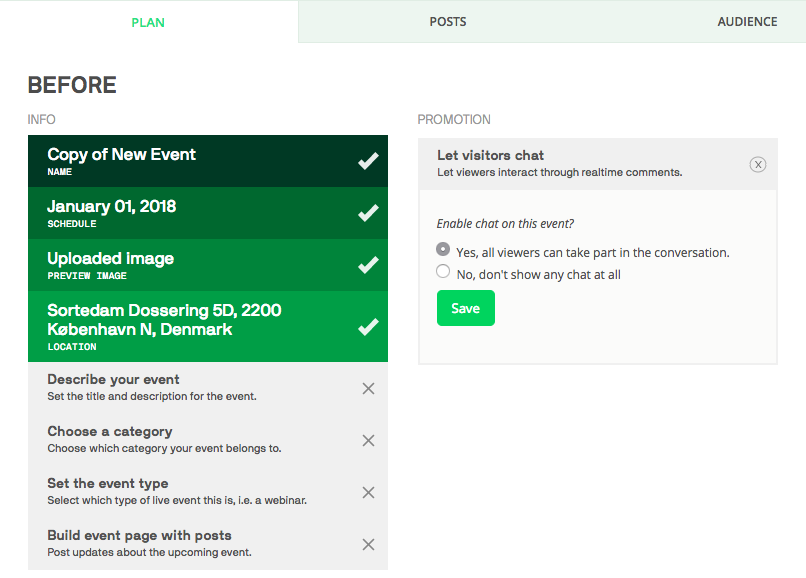Close the Let visitors chat panel
Screen dimensions: 806x578
point(758,165)
